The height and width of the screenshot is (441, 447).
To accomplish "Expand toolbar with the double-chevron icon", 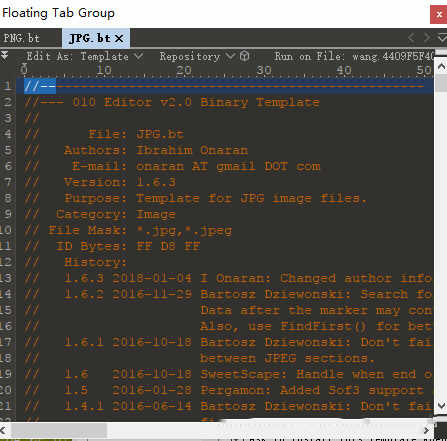I will pos(4,55).
